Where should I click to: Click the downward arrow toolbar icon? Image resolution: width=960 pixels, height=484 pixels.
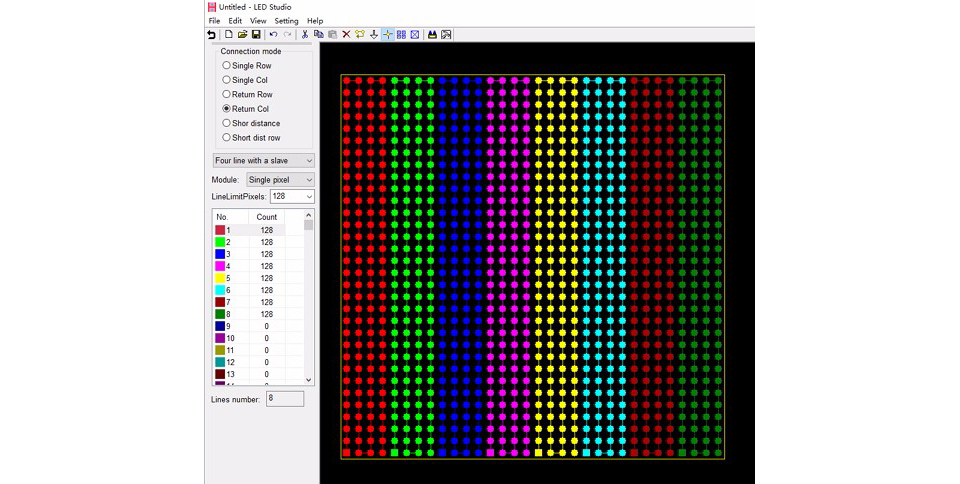tap(373, 35)
